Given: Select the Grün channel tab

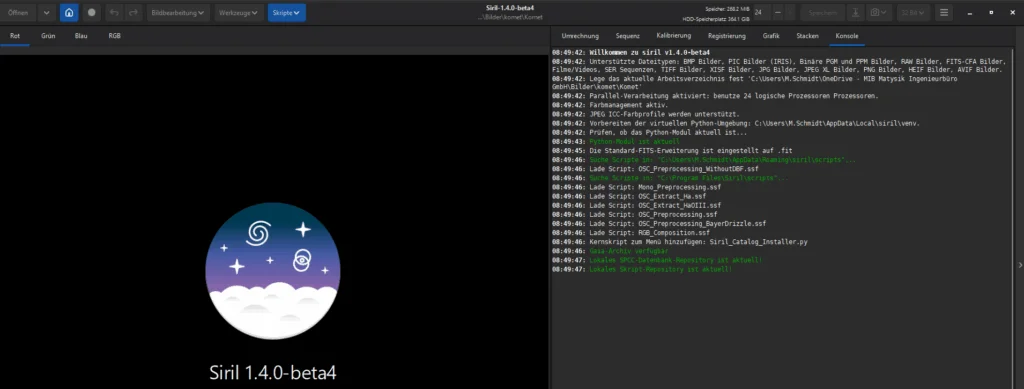Looking at the screenshot, I should pyautogui.click(x=48, y=36).
